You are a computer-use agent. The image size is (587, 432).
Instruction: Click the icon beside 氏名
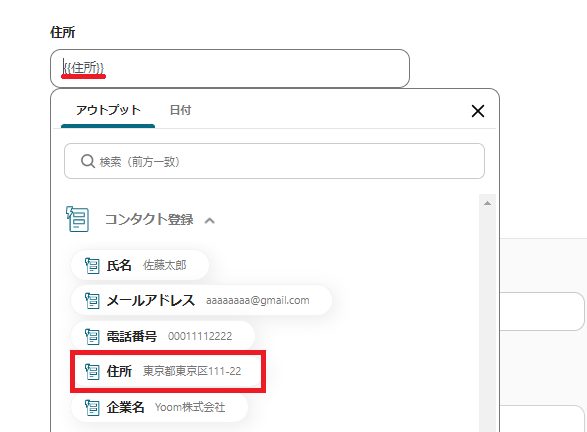(92, 266)
